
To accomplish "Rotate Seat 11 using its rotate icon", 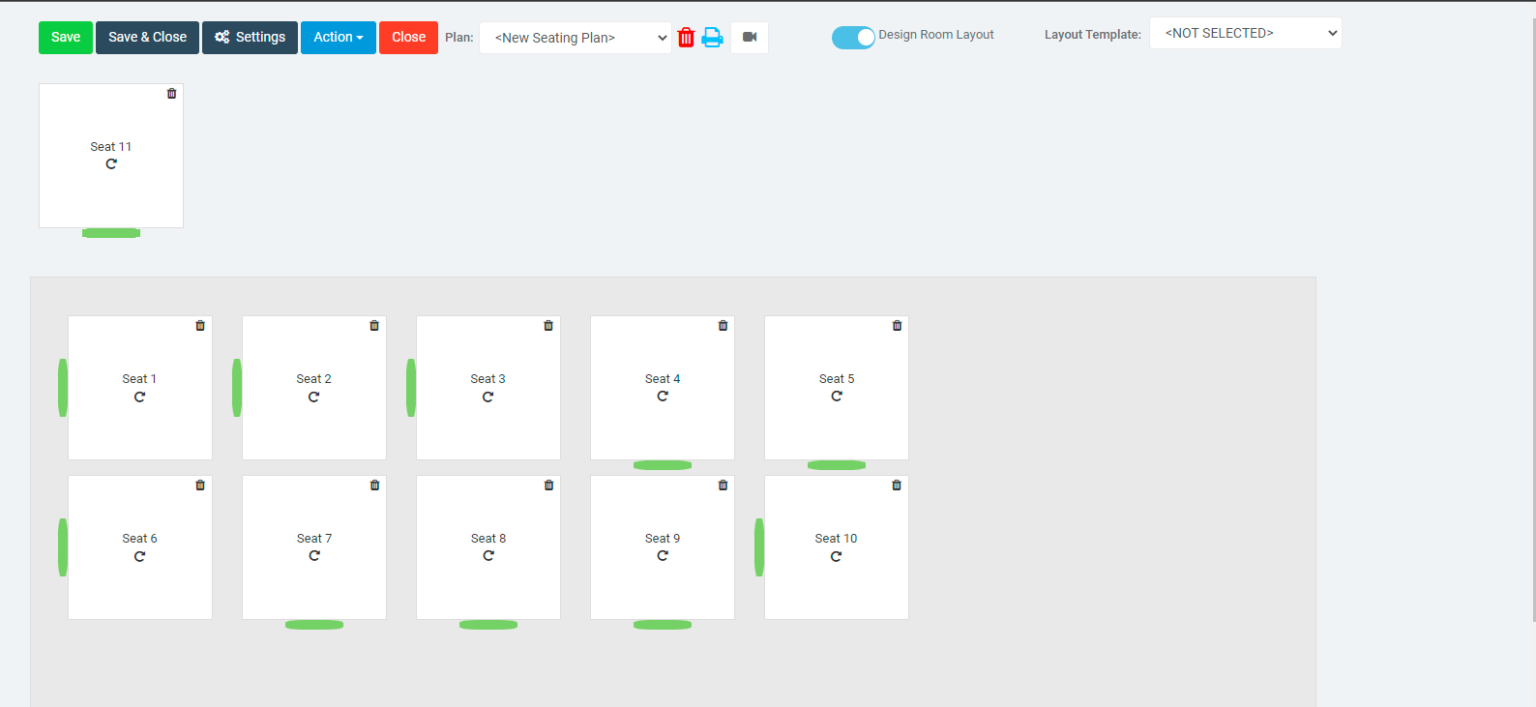I will click(x=110, y=163).
